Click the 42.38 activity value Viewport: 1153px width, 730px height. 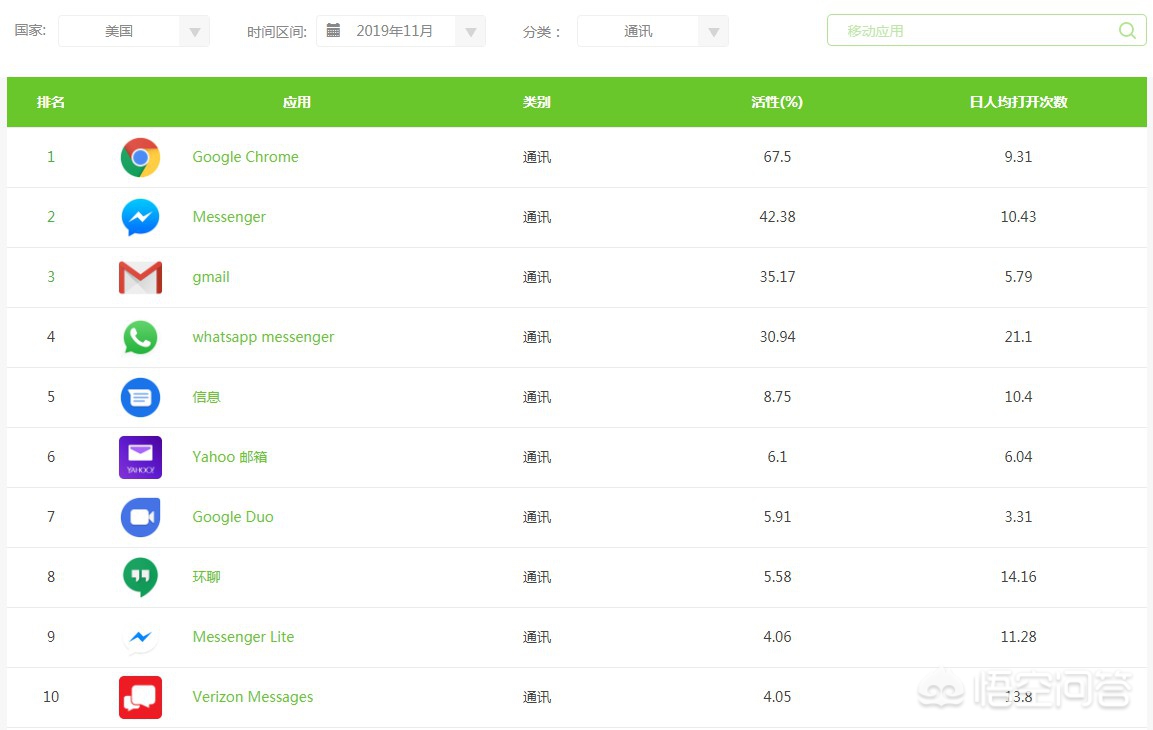[x=777, y=217]
